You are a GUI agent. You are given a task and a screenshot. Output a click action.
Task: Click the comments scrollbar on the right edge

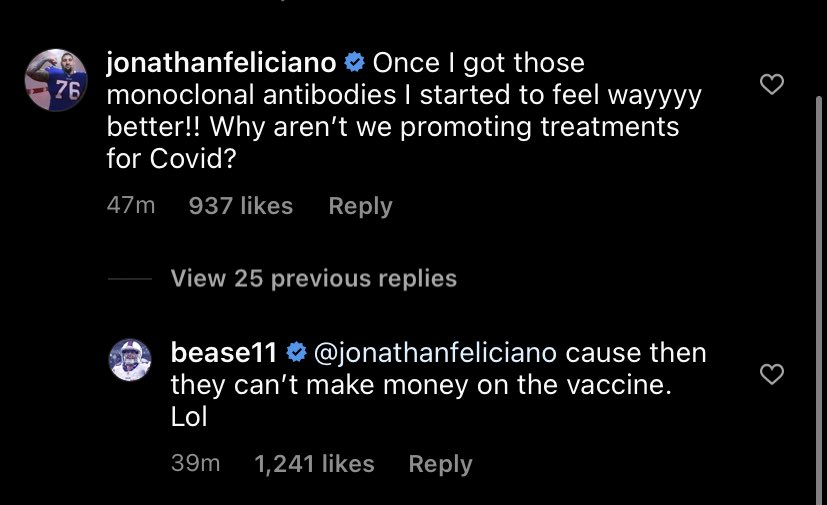point(819,300)
